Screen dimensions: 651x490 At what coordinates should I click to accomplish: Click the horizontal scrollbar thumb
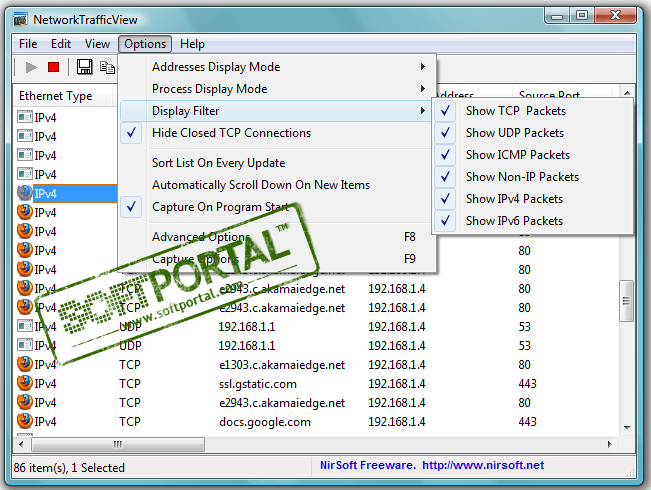(118, 444)
